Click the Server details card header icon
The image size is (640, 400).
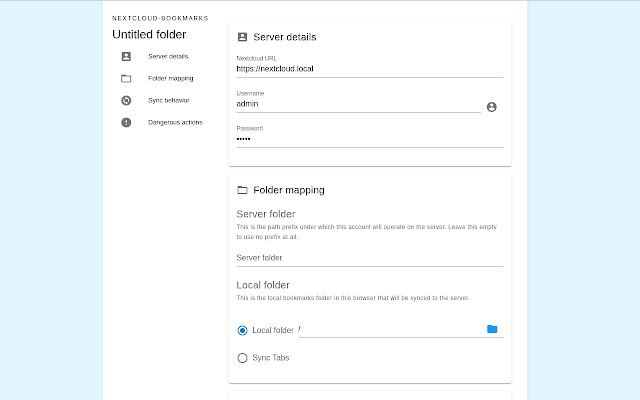coord(242,37)
